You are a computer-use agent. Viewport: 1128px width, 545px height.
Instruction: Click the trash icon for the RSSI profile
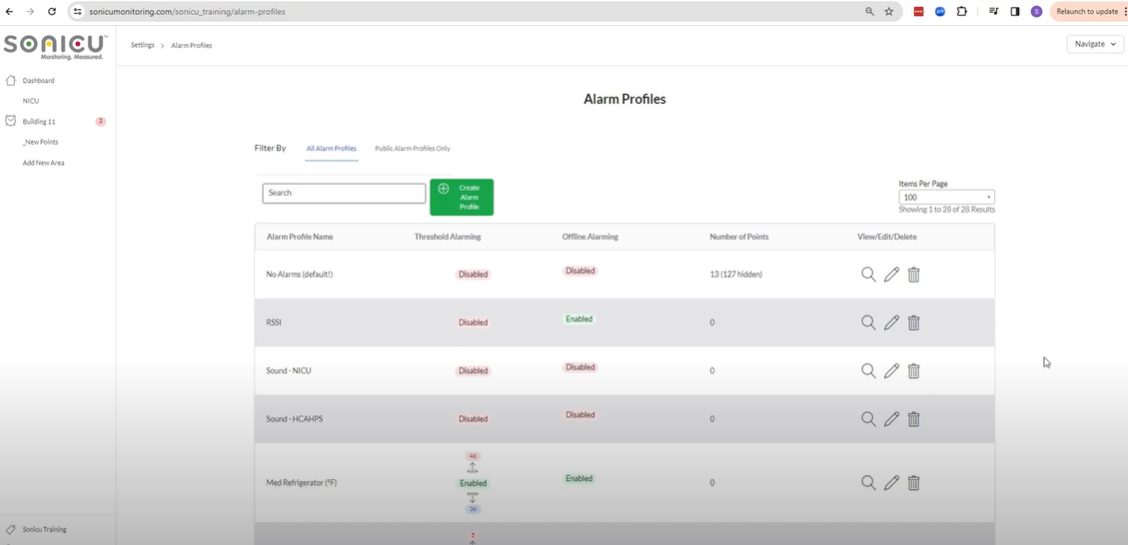point(914,323)
